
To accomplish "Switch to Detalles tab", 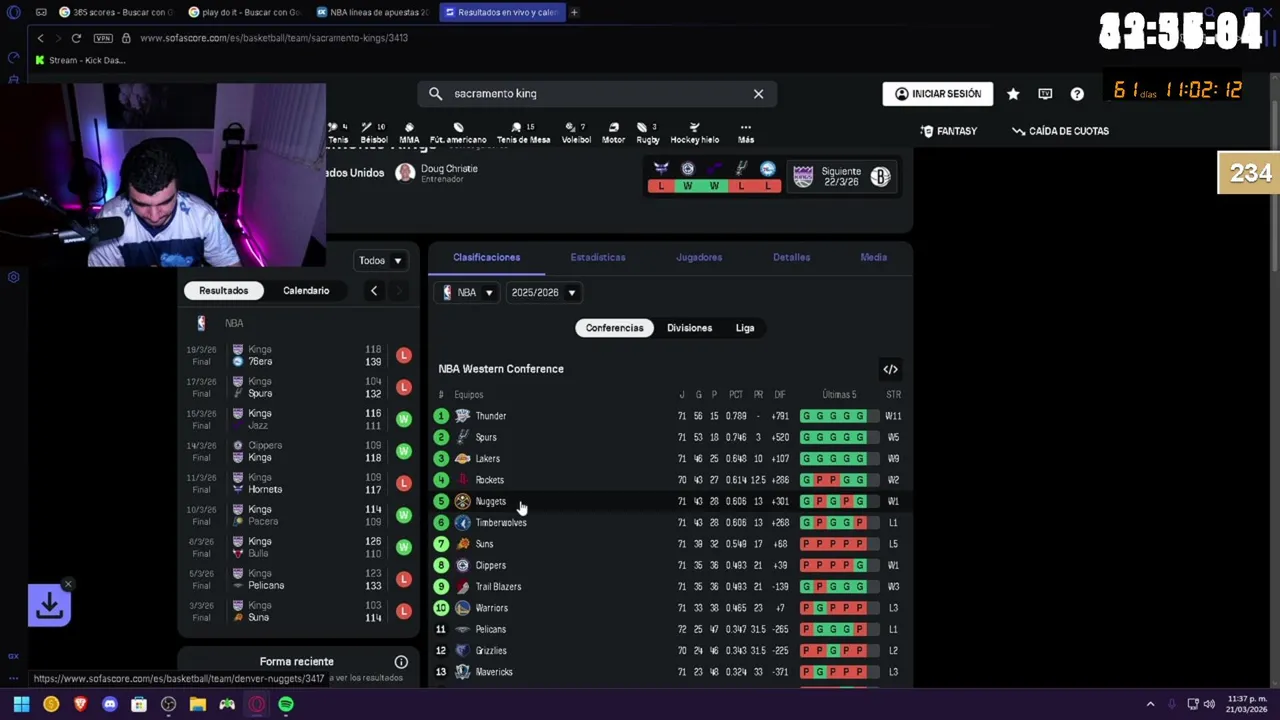I will point(791,258).
